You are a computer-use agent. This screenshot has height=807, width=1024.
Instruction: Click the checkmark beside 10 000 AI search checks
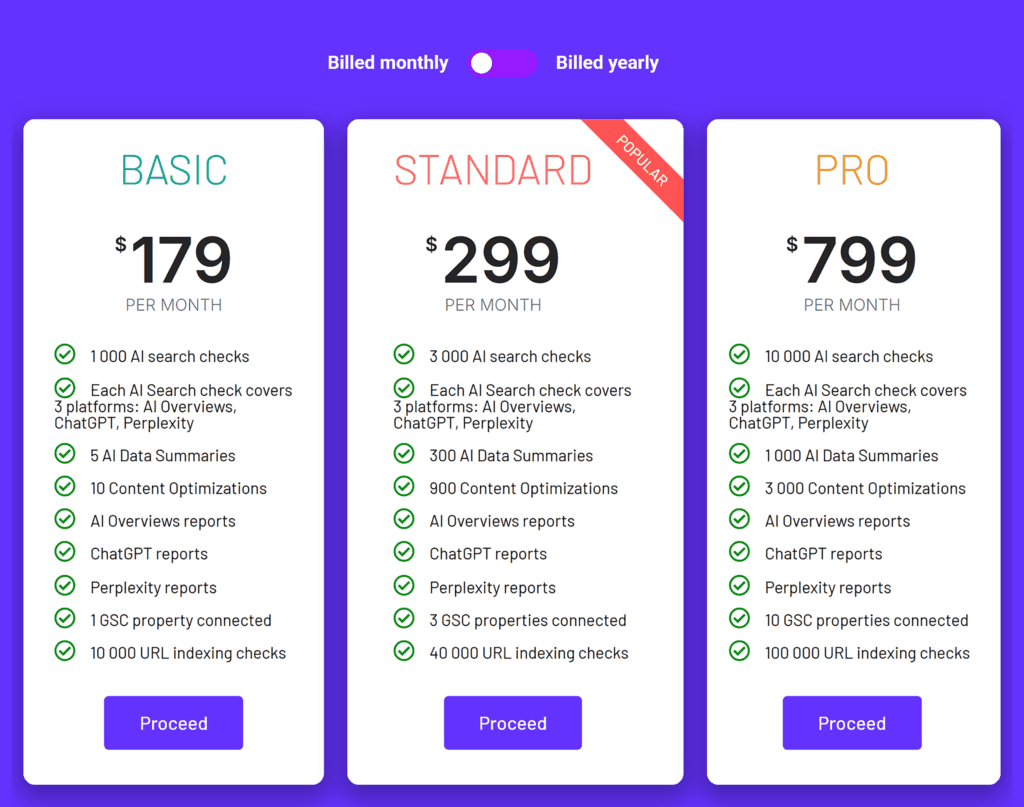coord(740,354)
